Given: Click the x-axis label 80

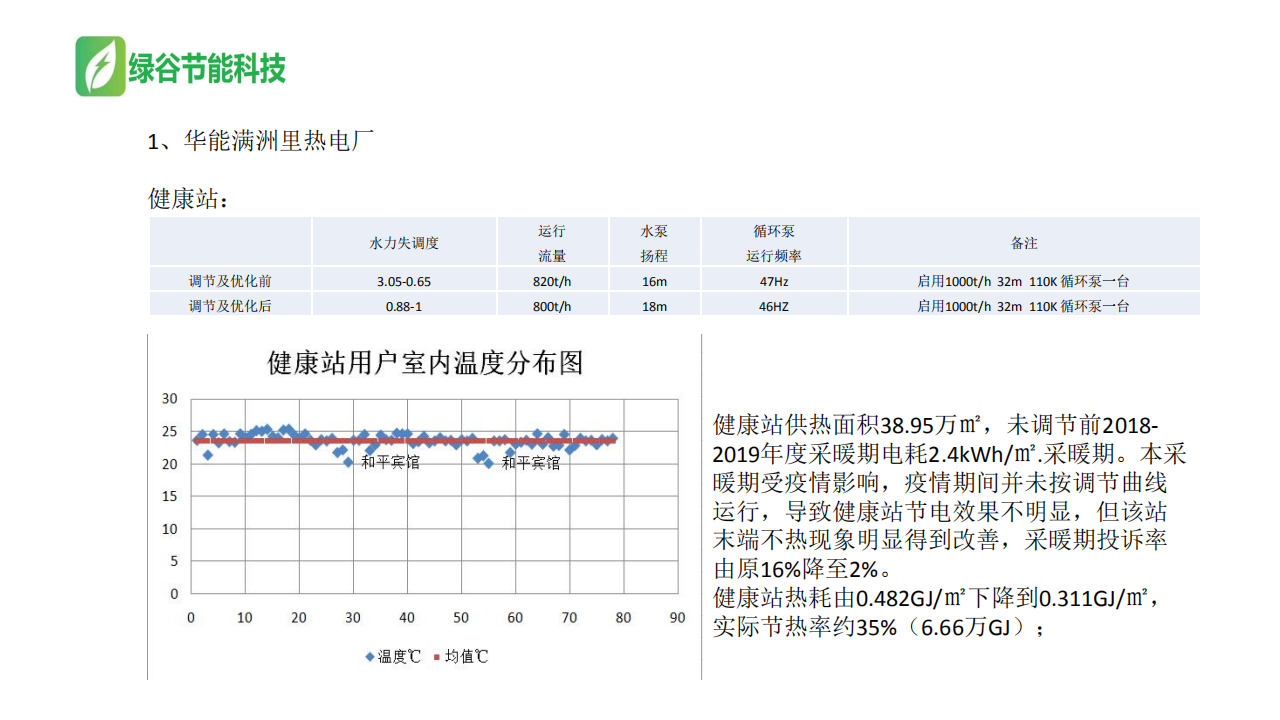Looking at the screenshot, I should pyautogui.click(x=623, y=618).
